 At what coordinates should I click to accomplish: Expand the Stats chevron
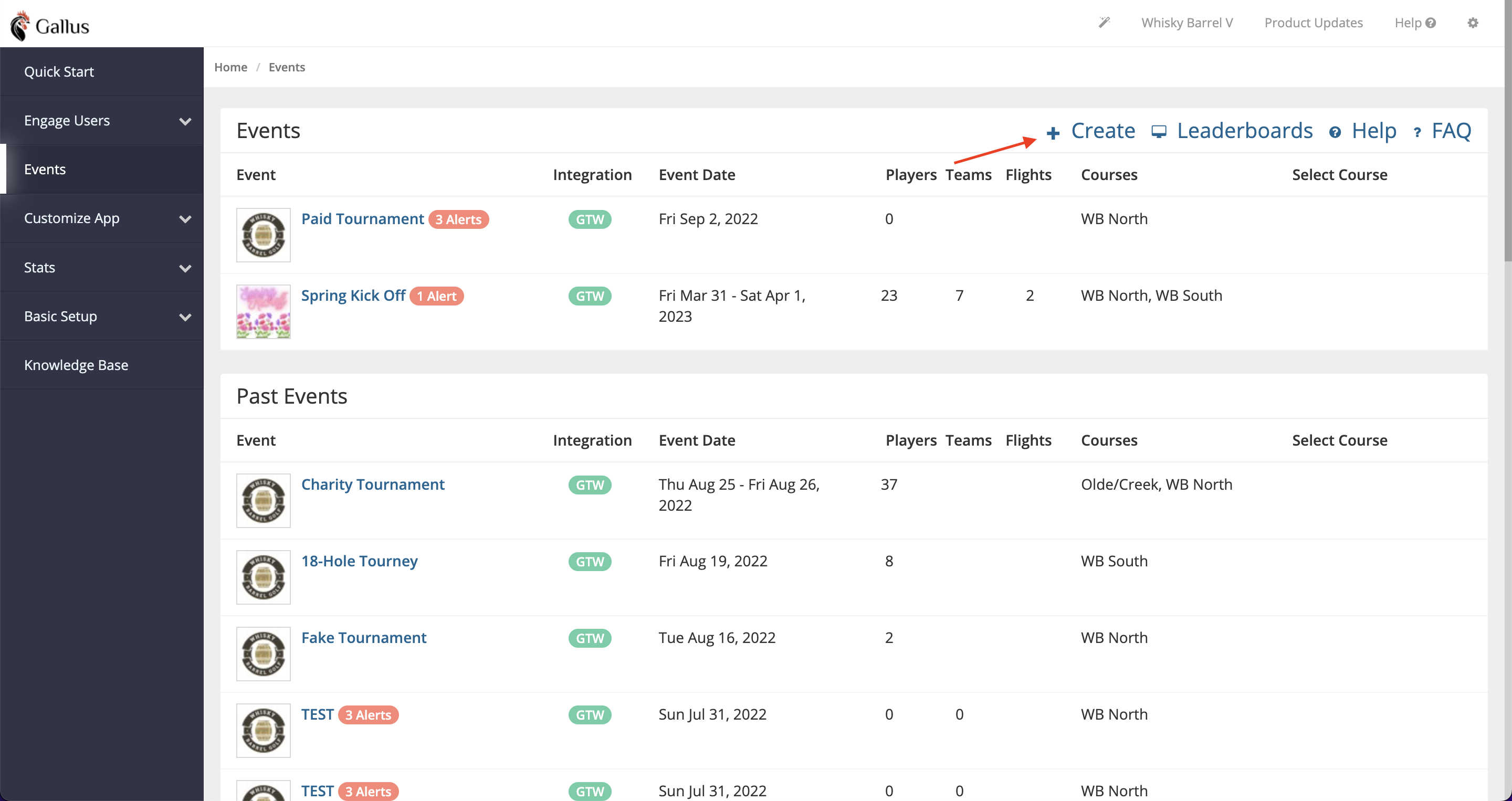click(185, 268)
